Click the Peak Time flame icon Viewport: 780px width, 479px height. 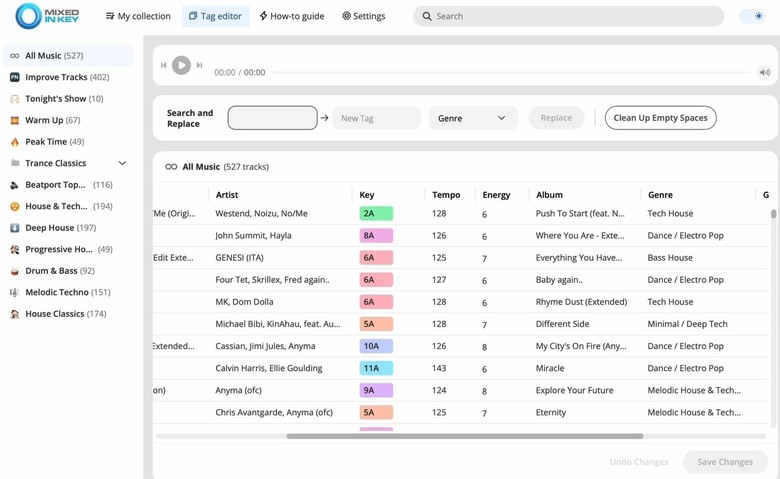click(x=15, y=142)
